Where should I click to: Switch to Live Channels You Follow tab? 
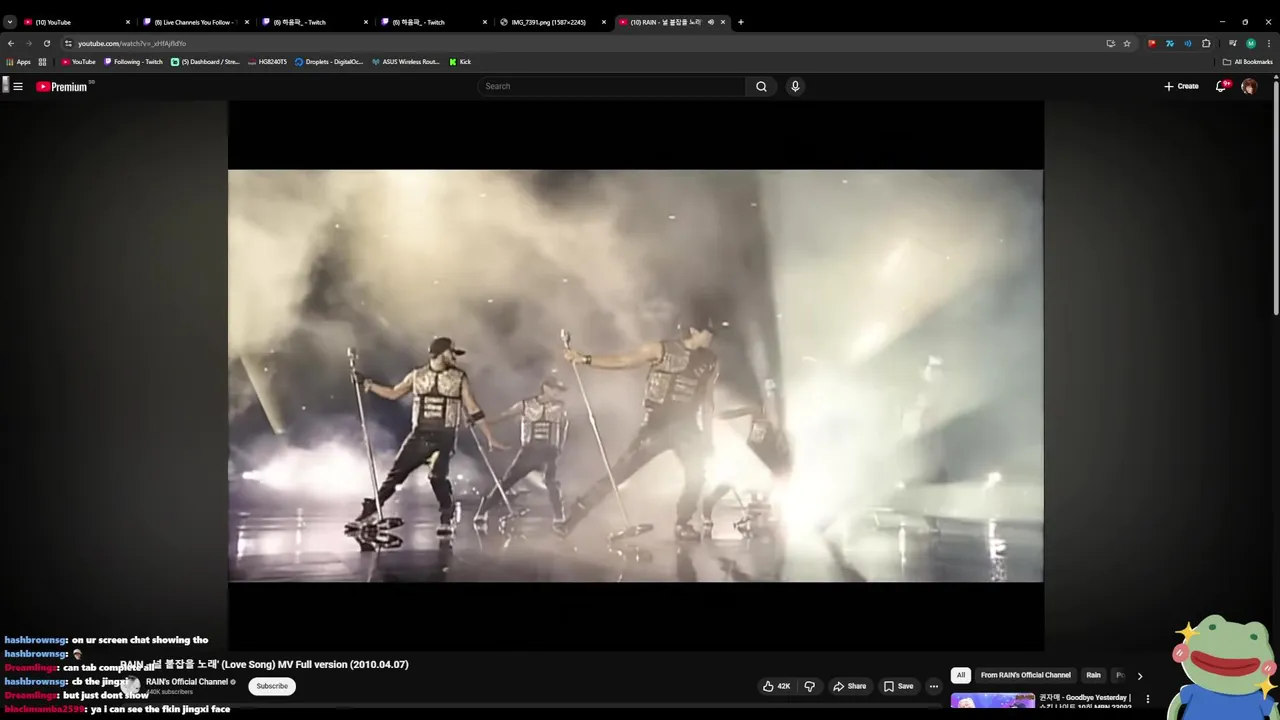coord(195,22)
